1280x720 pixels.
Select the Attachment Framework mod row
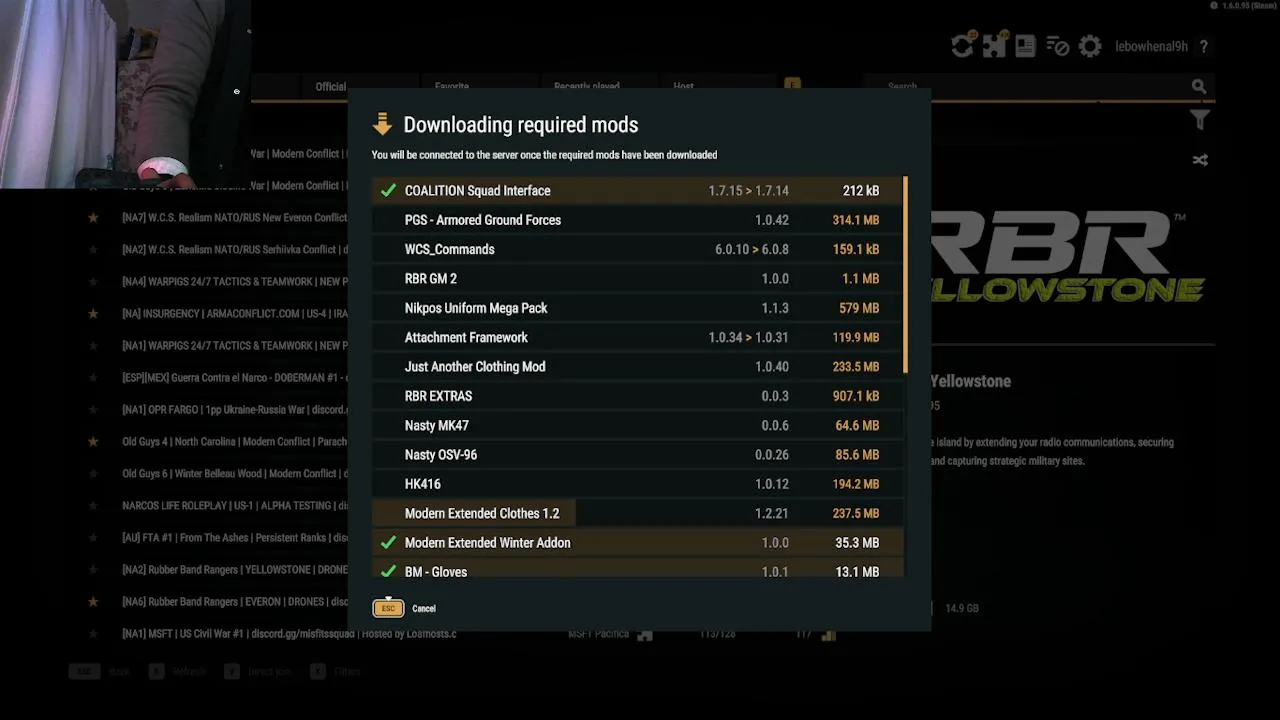pos(636,337)
